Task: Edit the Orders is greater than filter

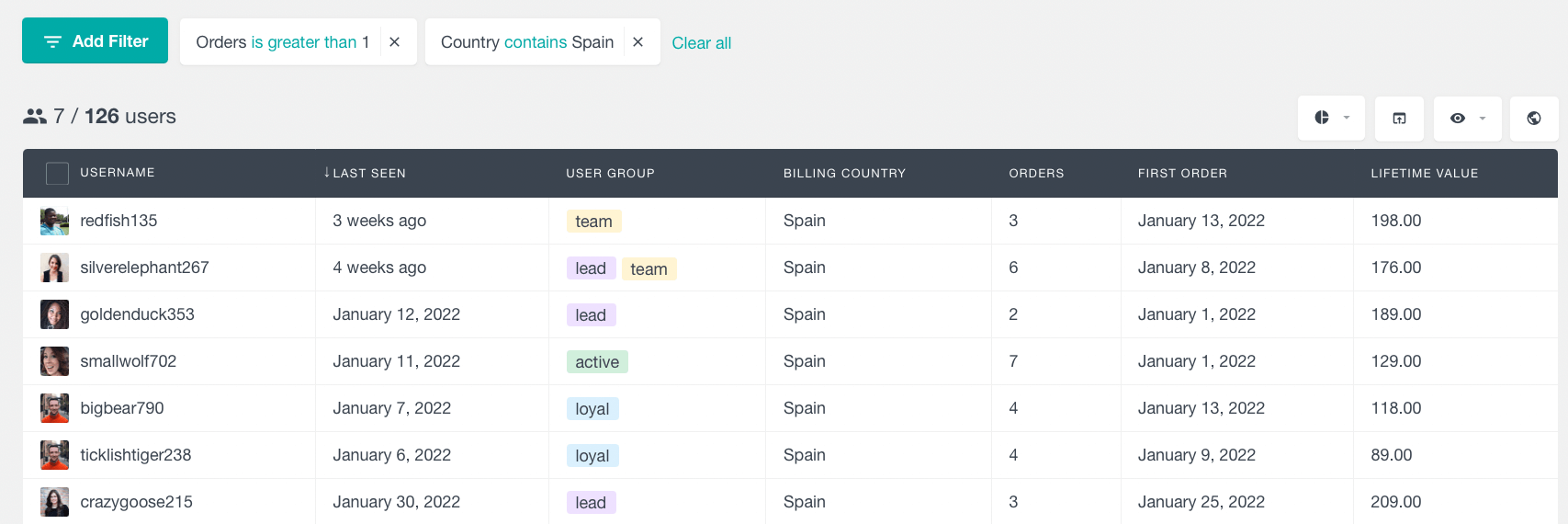Action: 282,42
